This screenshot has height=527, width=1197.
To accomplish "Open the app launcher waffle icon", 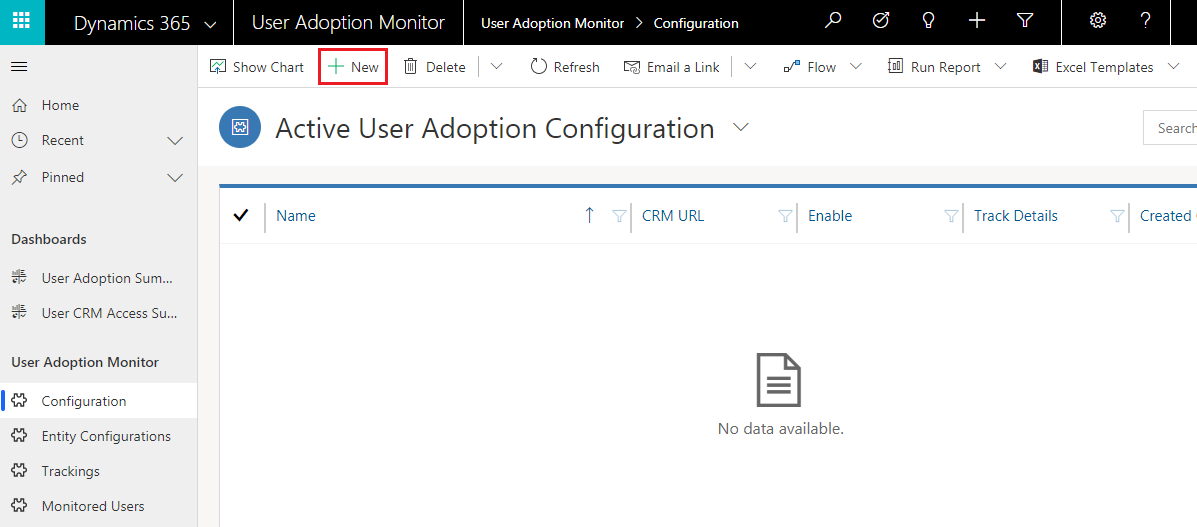I will click(x=22, y=21).
